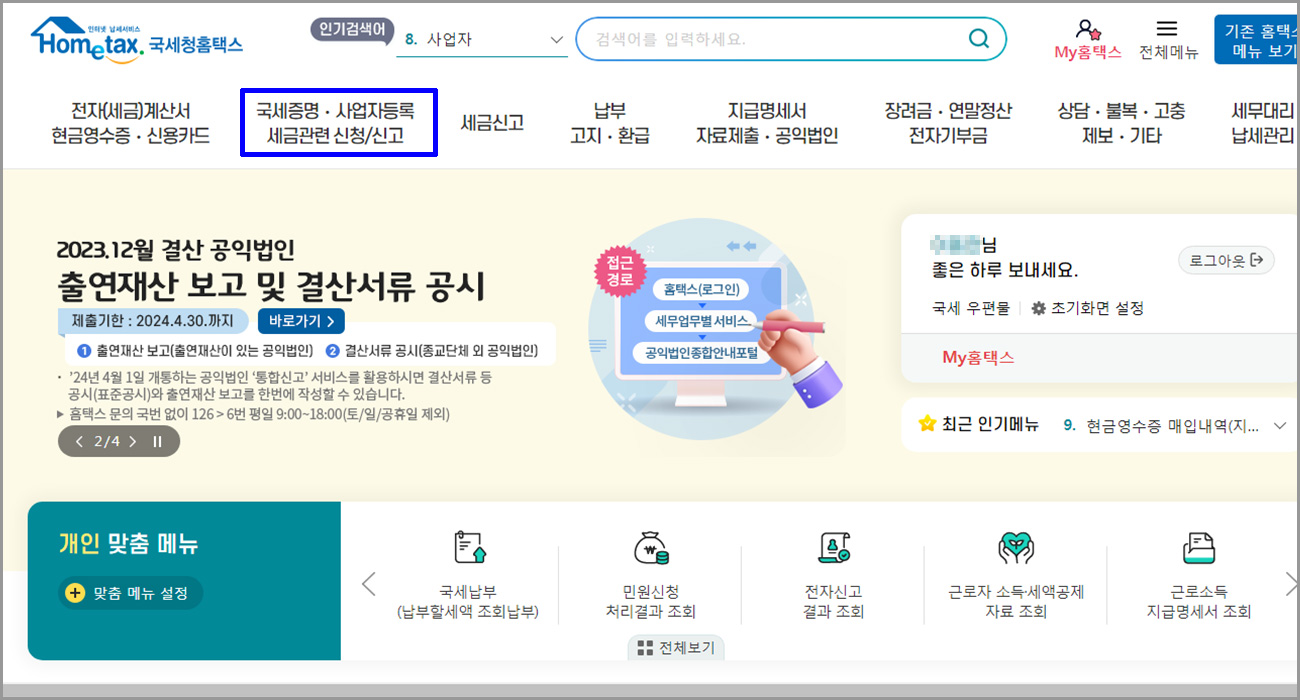
Task: Click the 로그아웃 button
Action: coord(1226,261)
